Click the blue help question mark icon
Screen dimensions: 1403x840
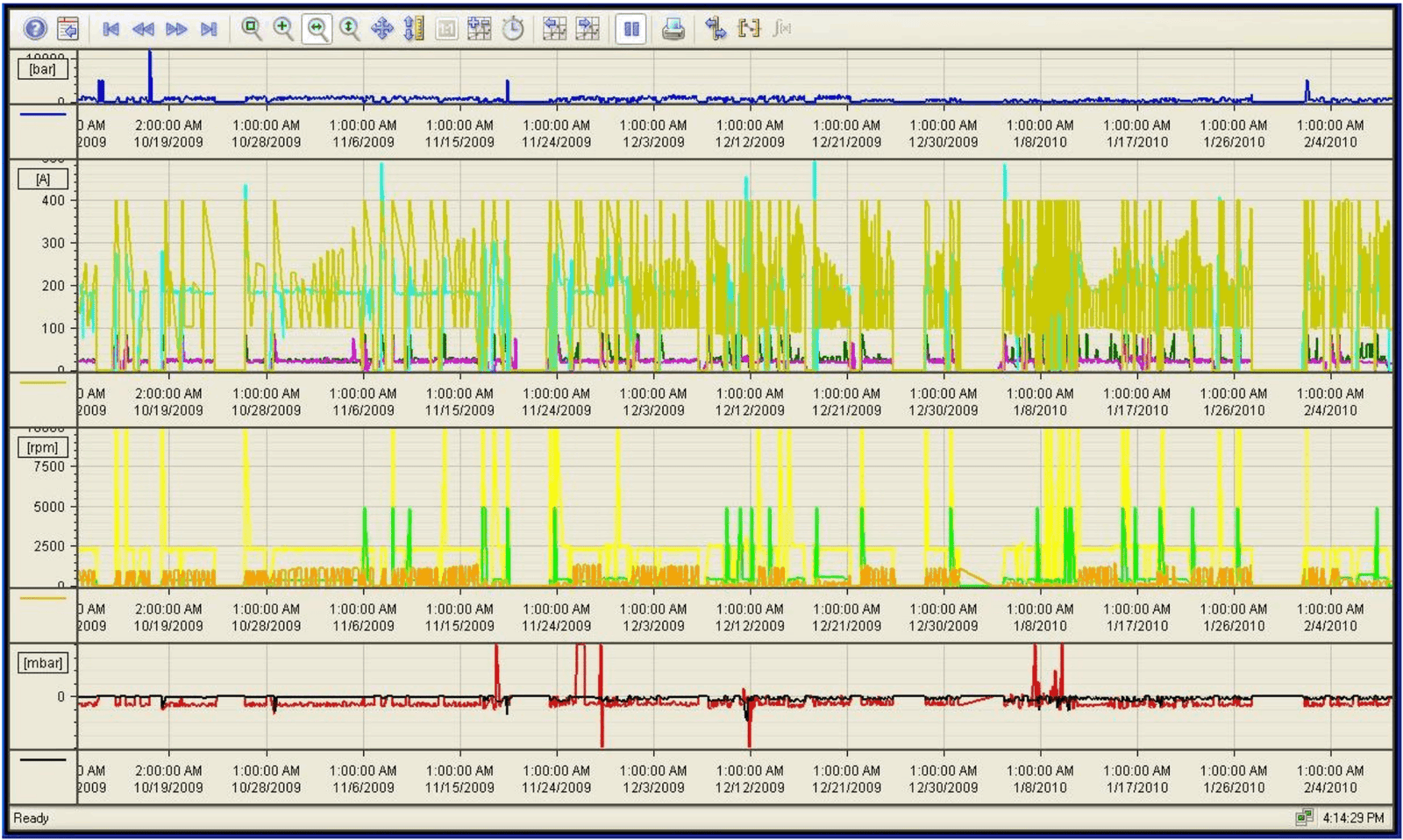[35, 29]
